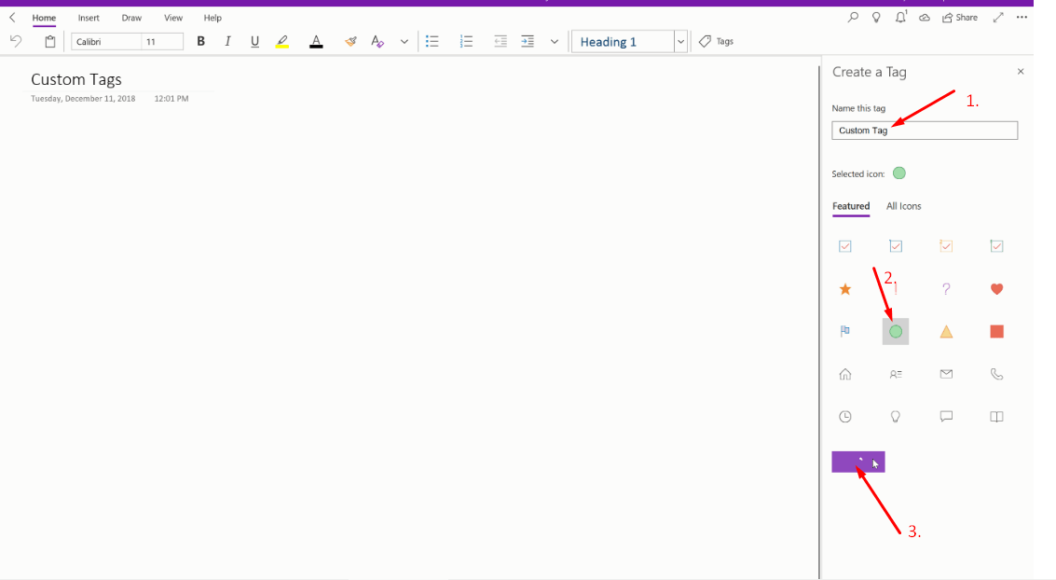Open the notebook search

[x=852, y=17]
